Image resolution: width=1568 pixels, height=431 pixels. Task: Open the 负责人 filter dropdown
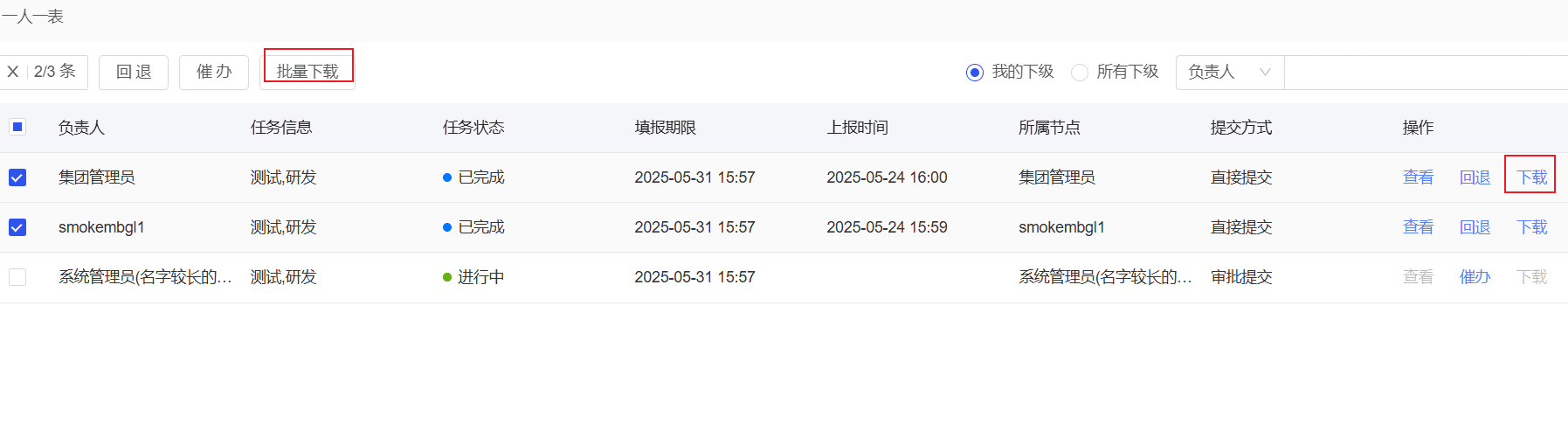click(1230, 73)
